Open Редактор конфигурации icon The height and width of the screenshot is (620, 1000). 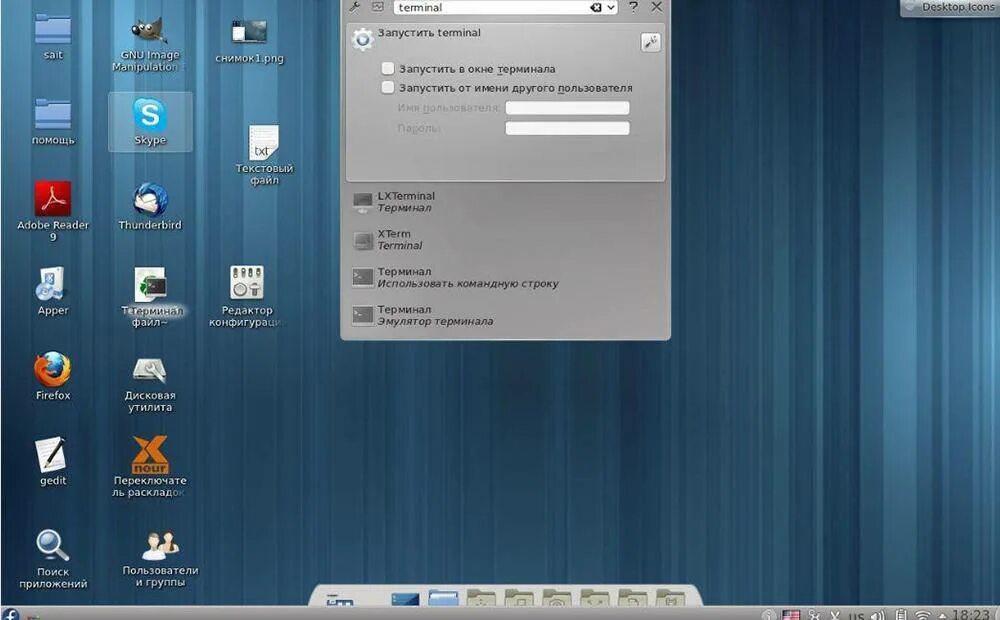(x=247, y=297)
